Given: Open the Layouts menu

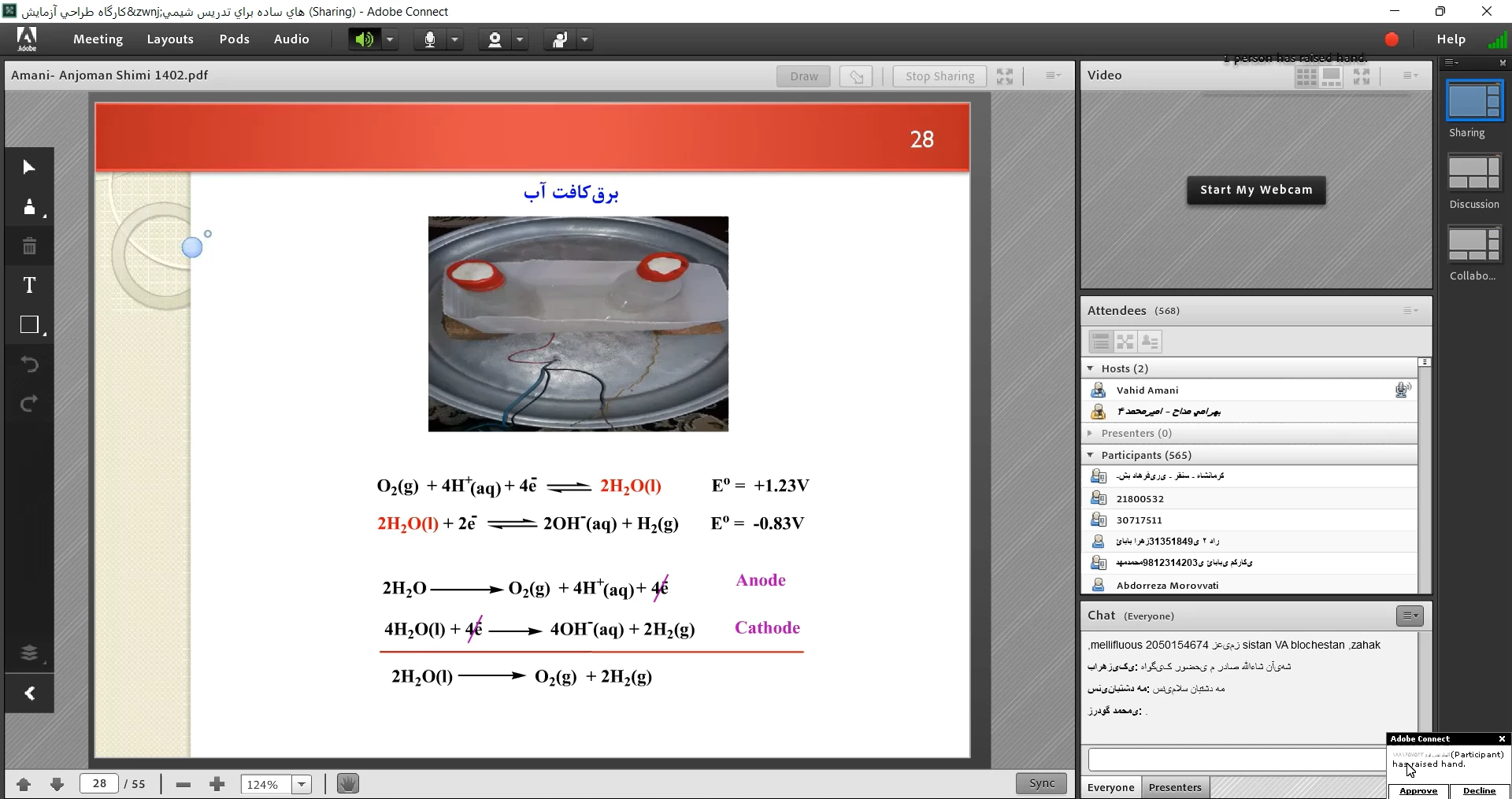Looking at the screenshot, I should pyautogui.click(x=170, y=39).
